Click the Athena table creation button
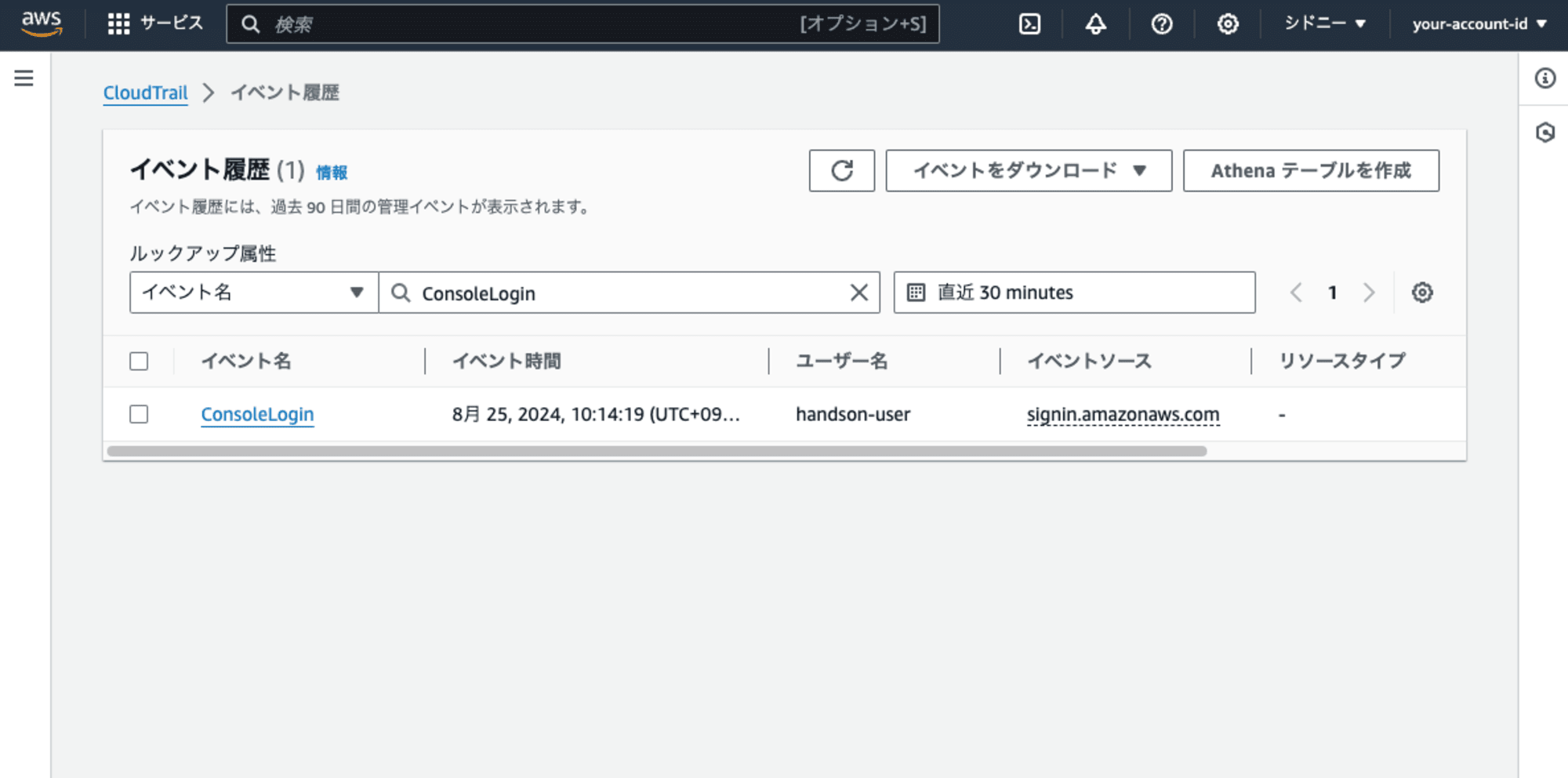Viewport: 1568px width, 778px height. coord(1311,170)
